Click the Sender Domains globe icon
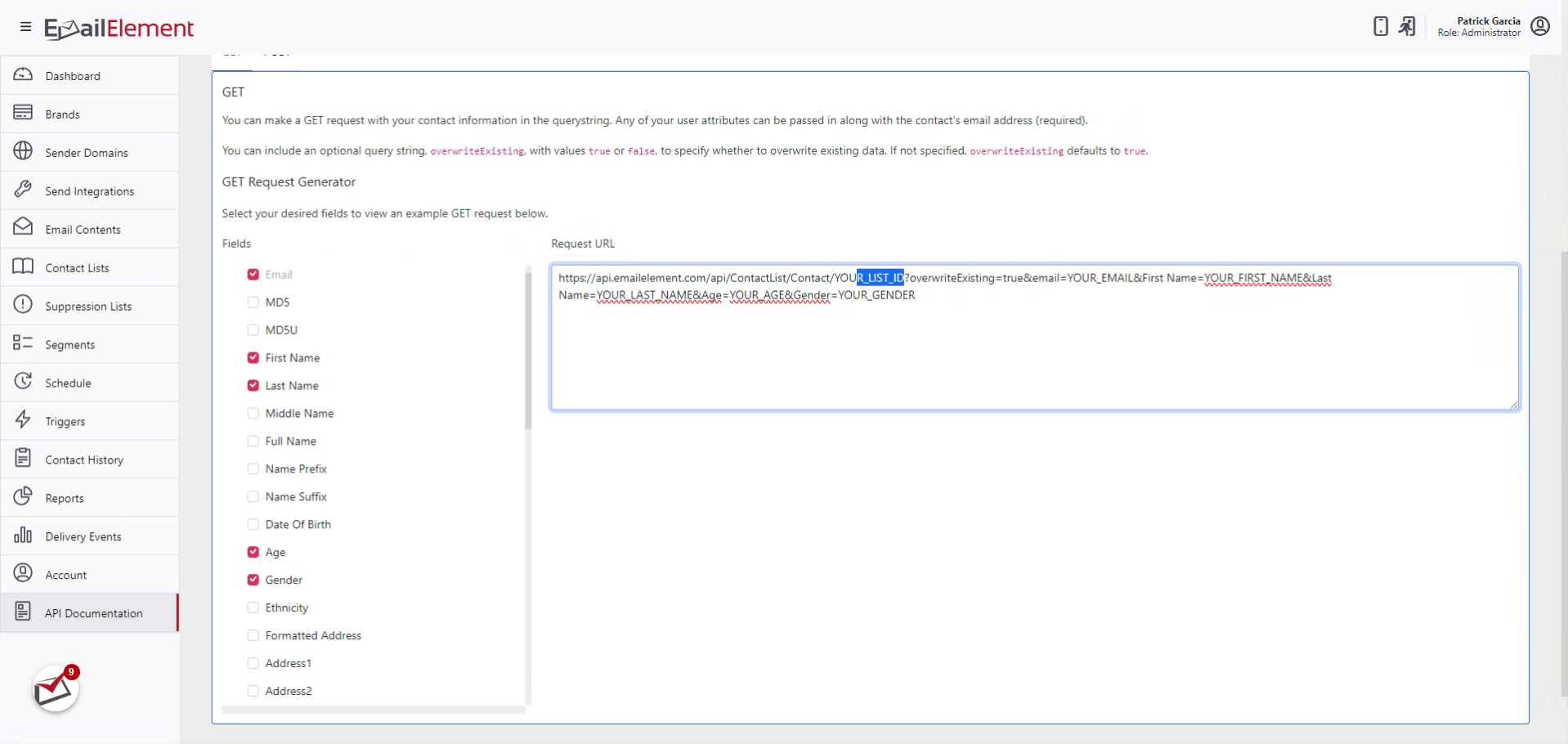Screen dimensions: 1568x744 (x=23, y=151)
